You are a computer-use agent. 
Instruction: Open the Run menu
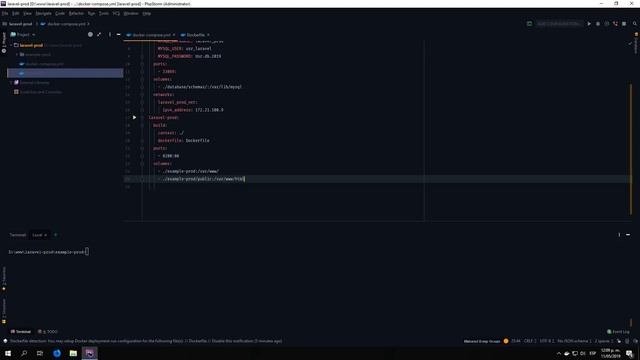pos(91,13)
